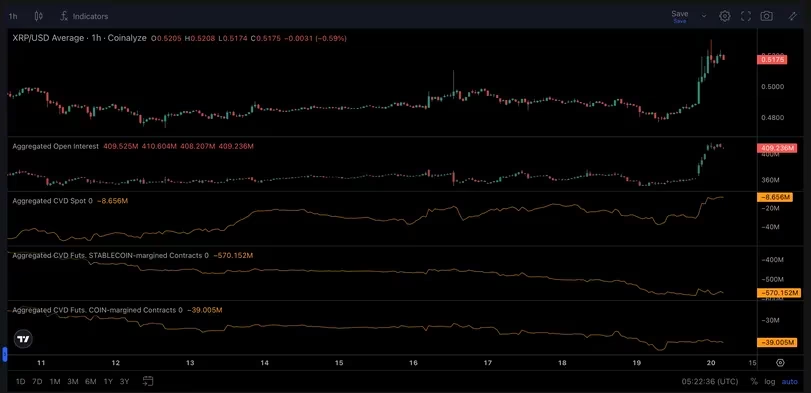Open the 1h timeframe interval dropdown

[x=13, y=16]
